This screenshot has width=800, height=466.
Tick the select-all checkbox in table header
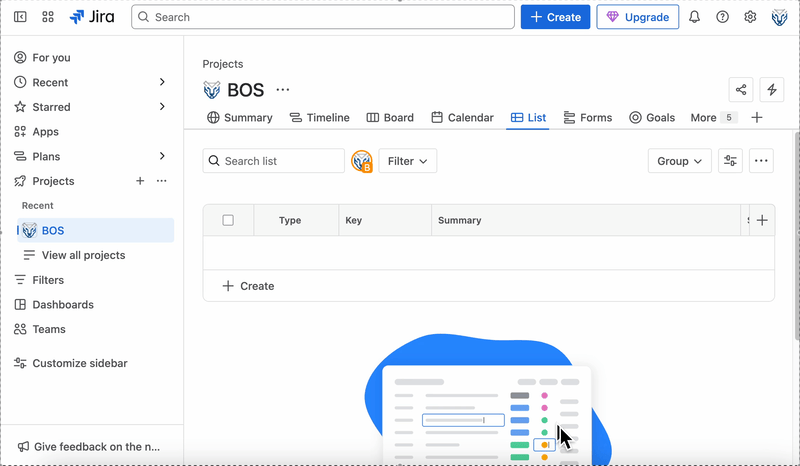pos(228,220)
